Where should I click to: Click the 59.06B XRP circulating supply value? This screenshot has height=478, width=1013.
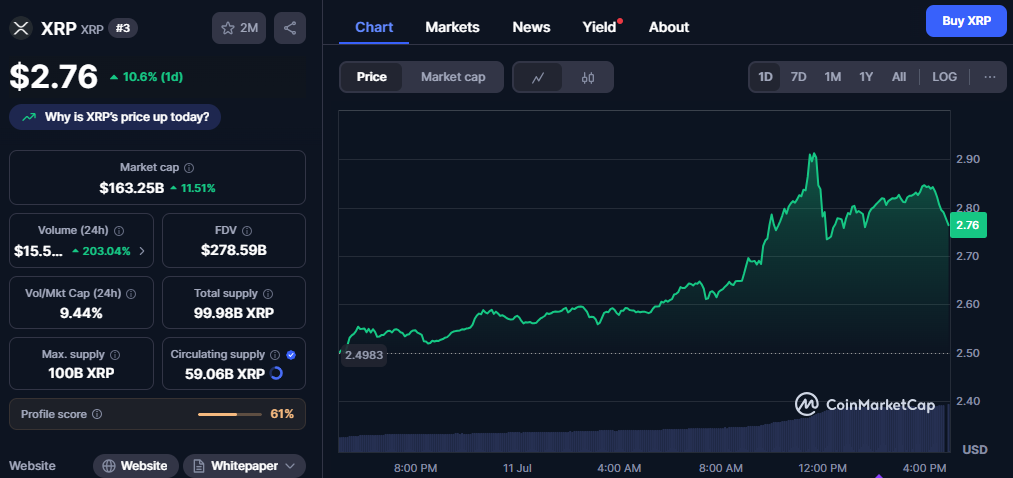point(225,373)
